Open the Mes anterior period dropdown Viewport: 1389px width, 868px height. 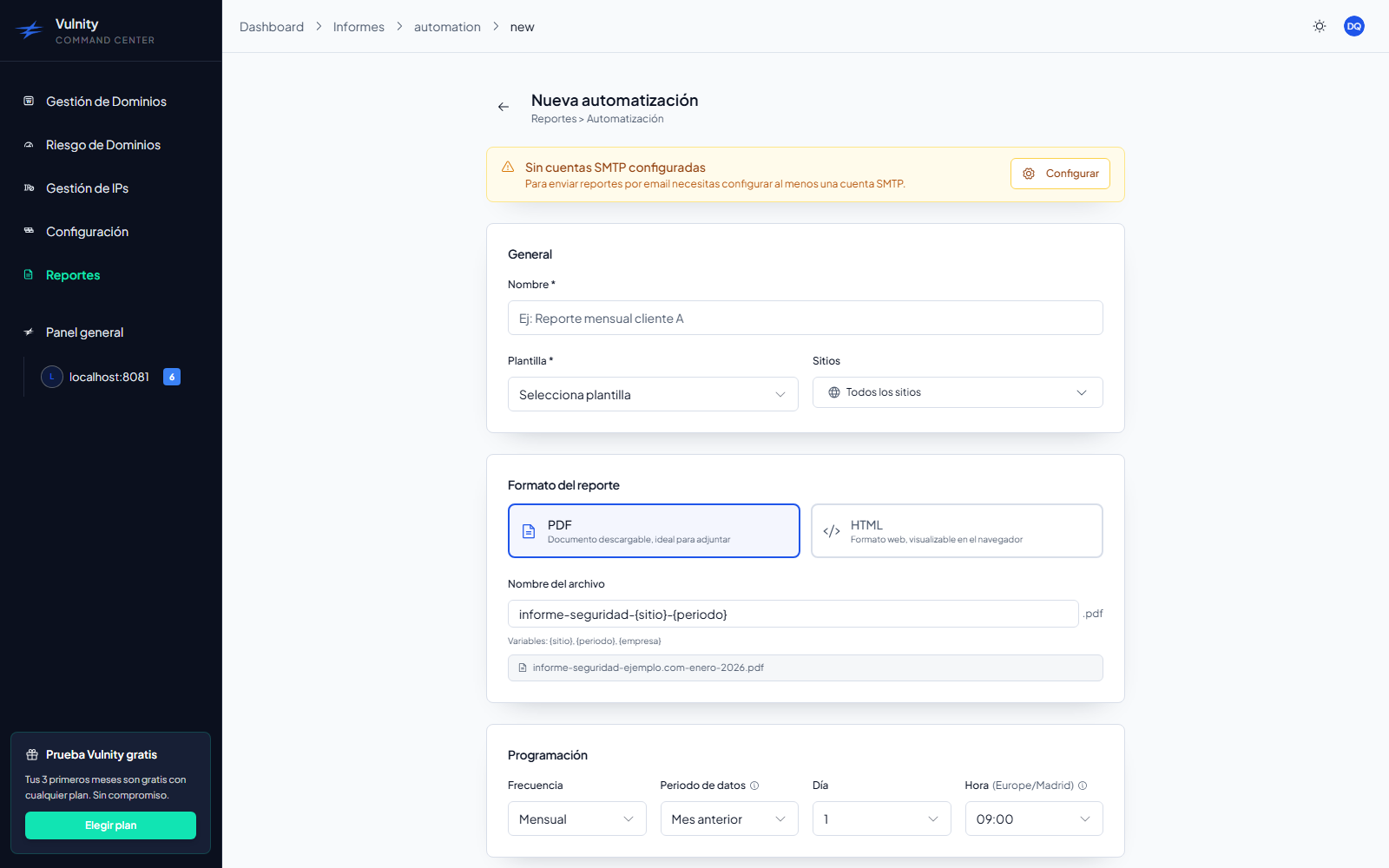pyautogui.click(x=729, y=819)
